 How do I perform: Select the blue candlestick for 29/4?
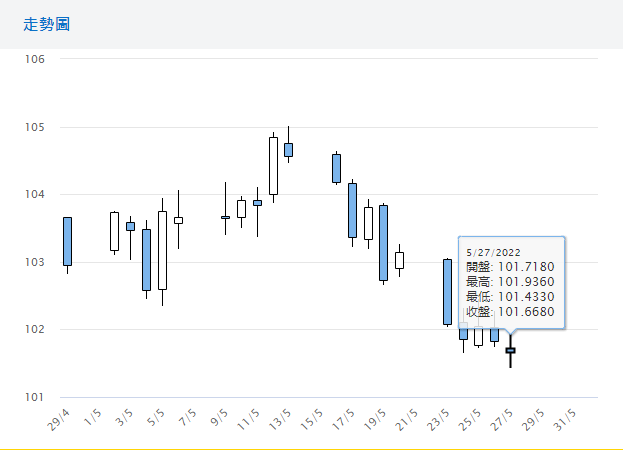pos(67,241)
